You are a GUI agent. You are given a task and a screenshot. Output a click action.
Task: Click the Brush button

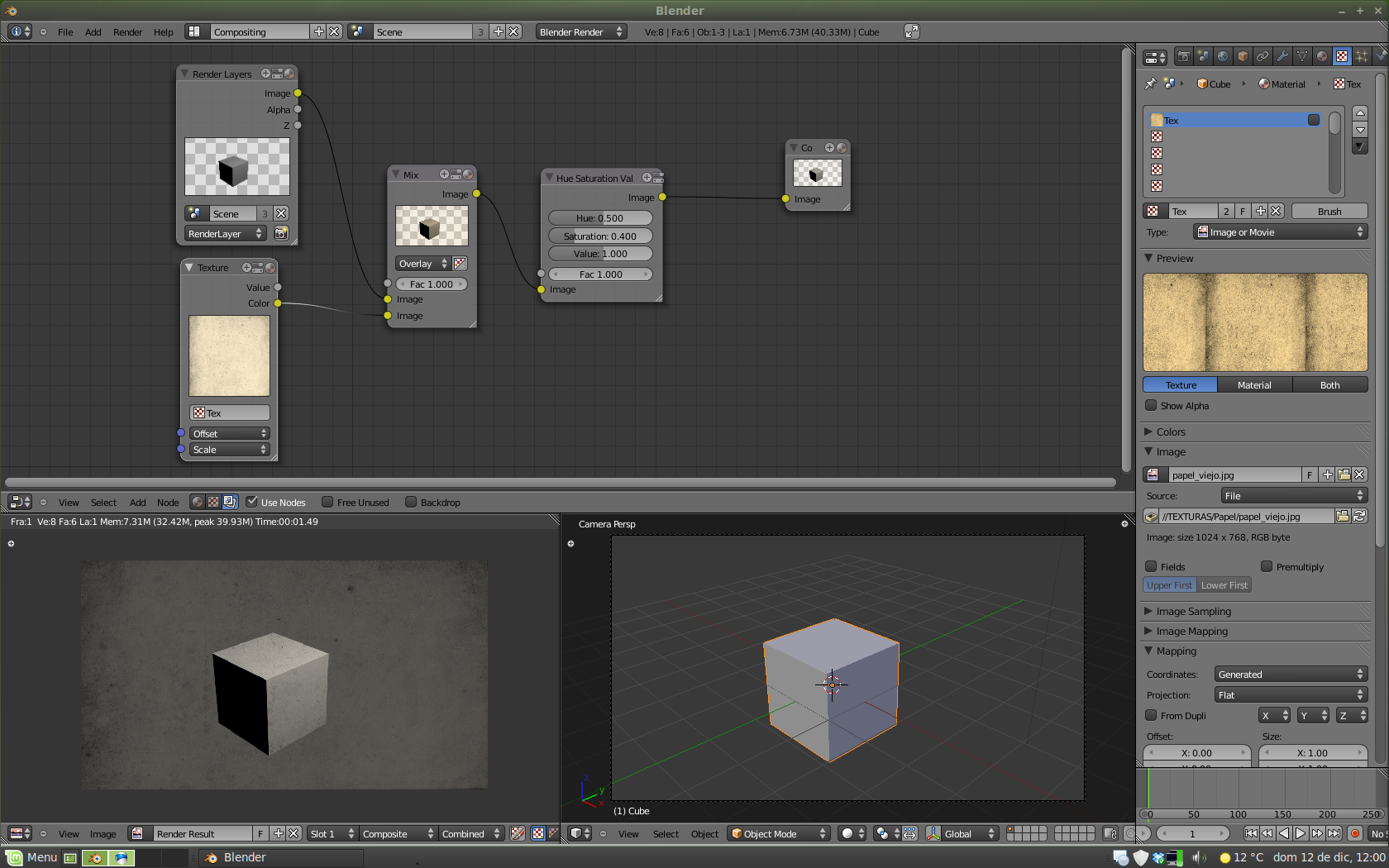point(1329,211)
